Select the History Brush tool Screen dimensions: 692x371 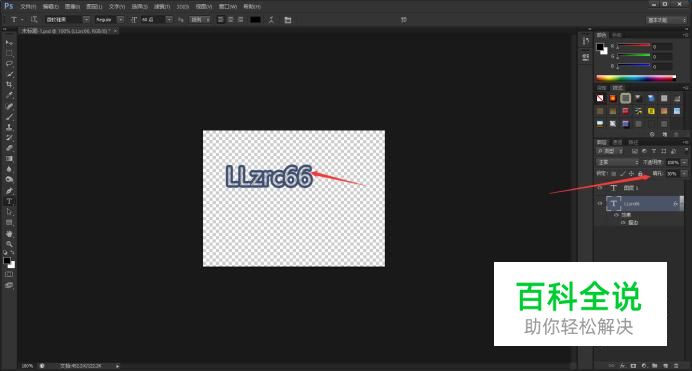9,138
